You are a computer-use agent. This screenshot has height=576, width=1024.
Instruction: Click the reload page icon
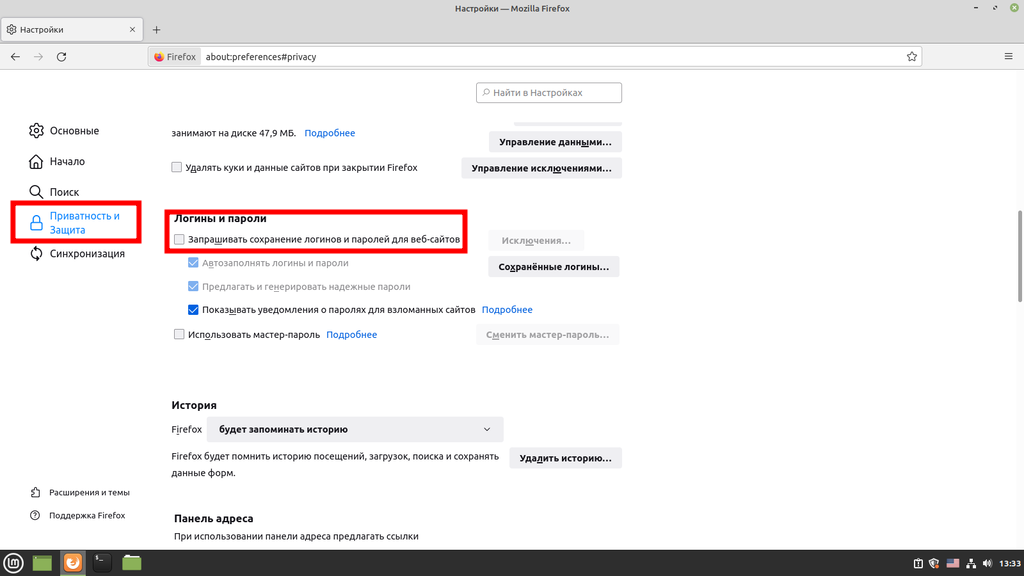pyautogui.click(x=62, y=57)
